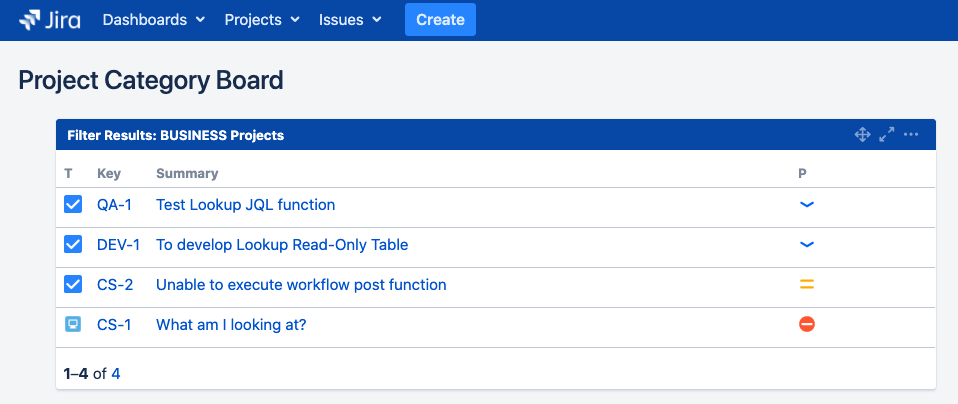Click the total count 4 link
This screenshot has height=404, width=958.
point(116,374)
